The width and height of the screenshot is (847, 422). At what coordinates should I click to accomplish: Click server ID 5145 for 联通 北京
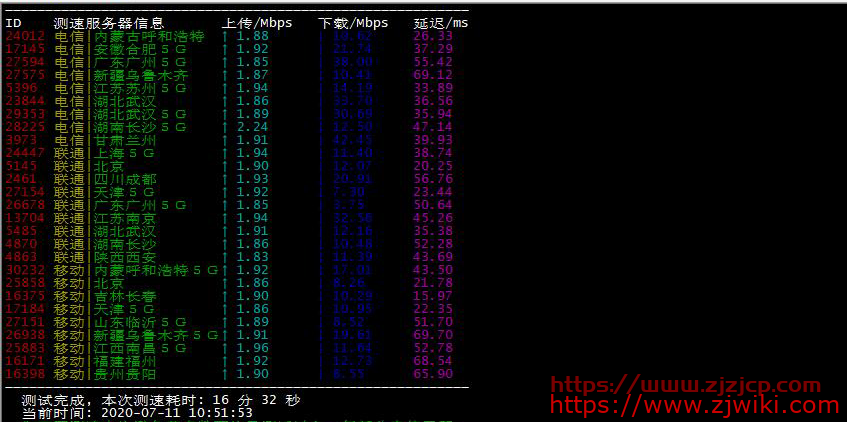tap(21, 166)
